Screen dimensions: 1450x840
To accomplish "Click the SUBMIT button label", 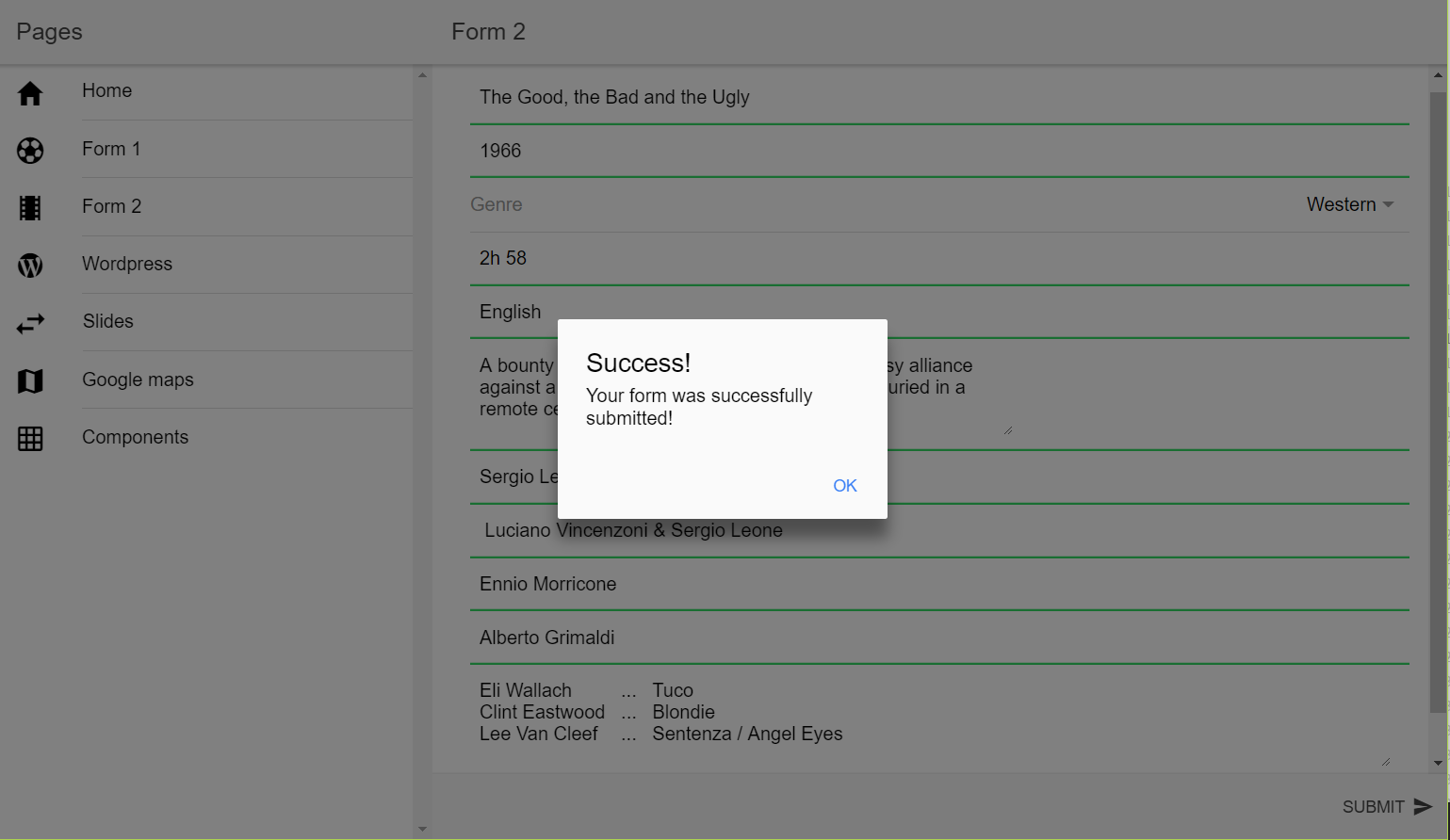I will [x=1373, y=807].
